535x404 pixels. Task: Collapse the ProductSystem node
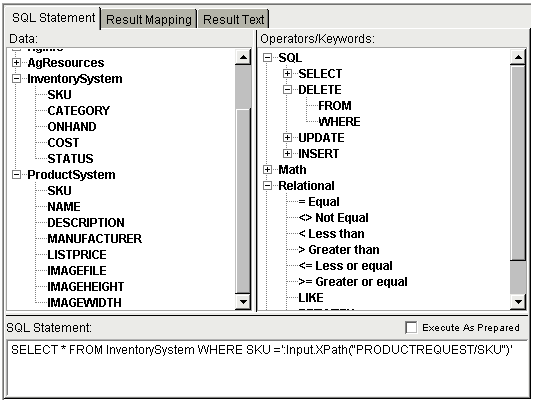pos(16,175)
